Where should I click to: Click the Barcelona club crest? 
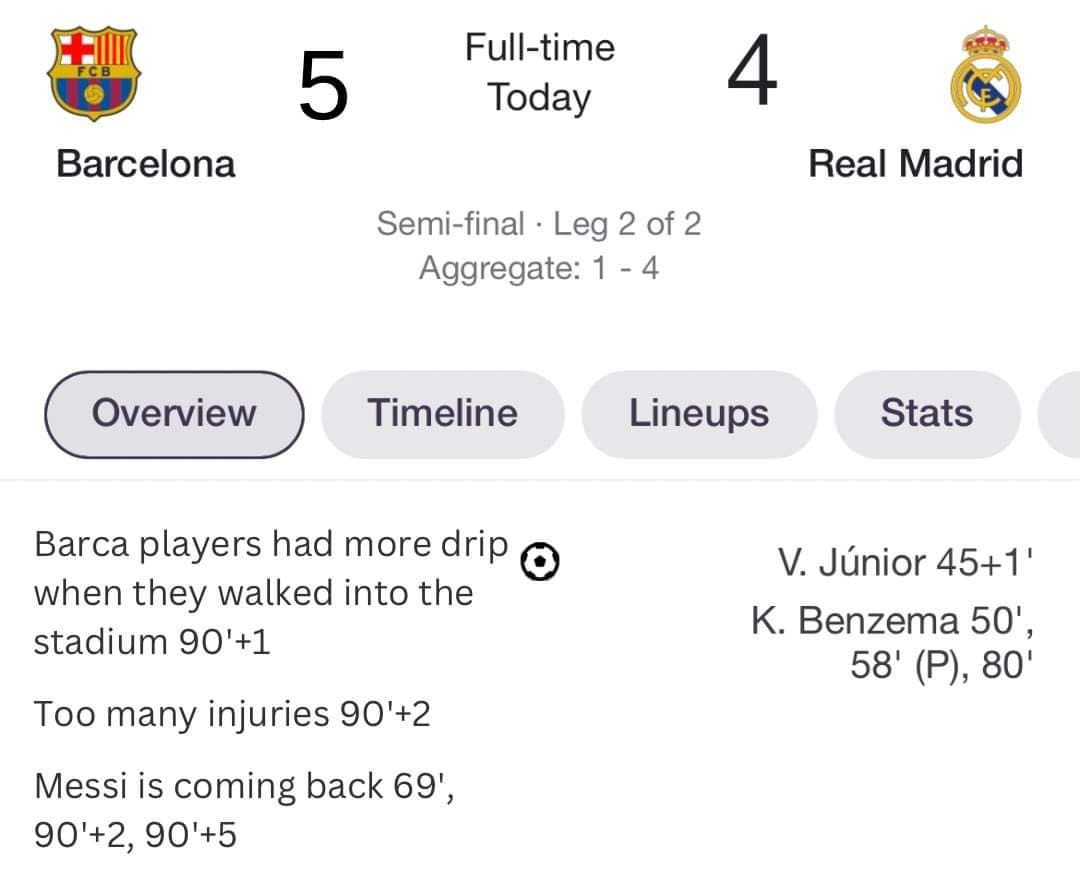(x=94, y=74)
